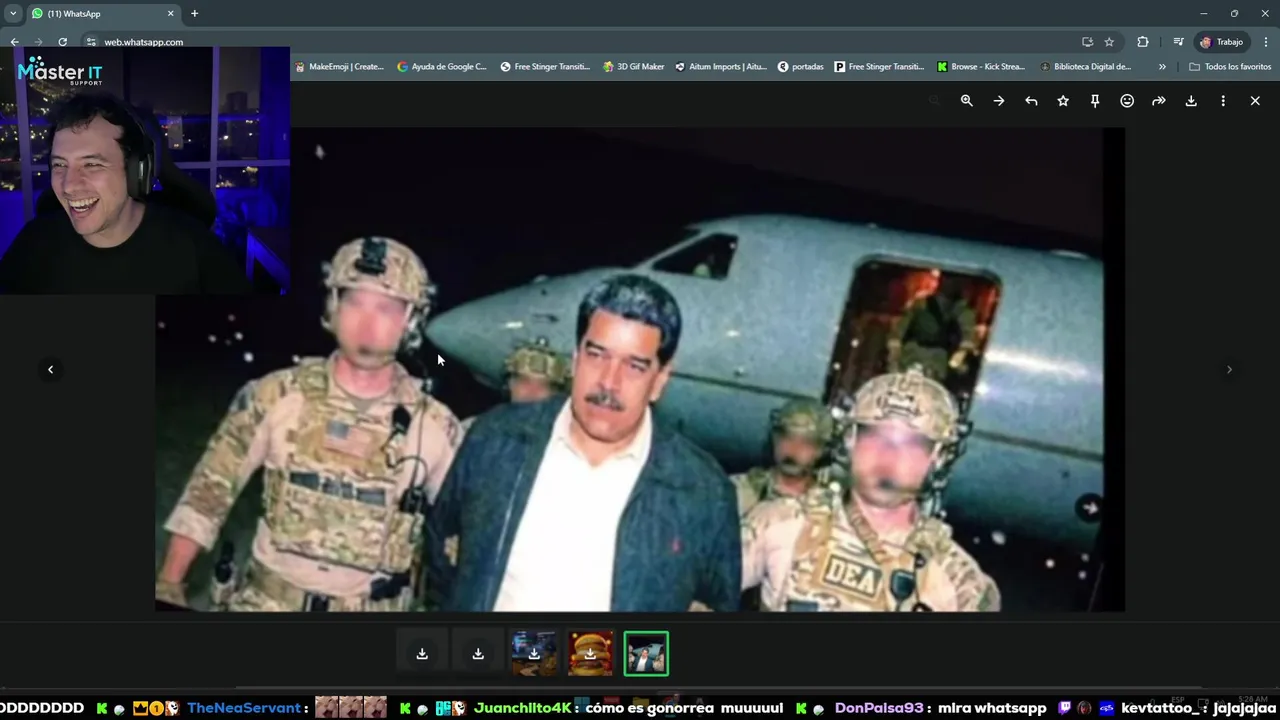Click the install app icon in address bar
The height and width of the screenshot is (720, 1280).
pyautogui.click(x=1087, y=42)
